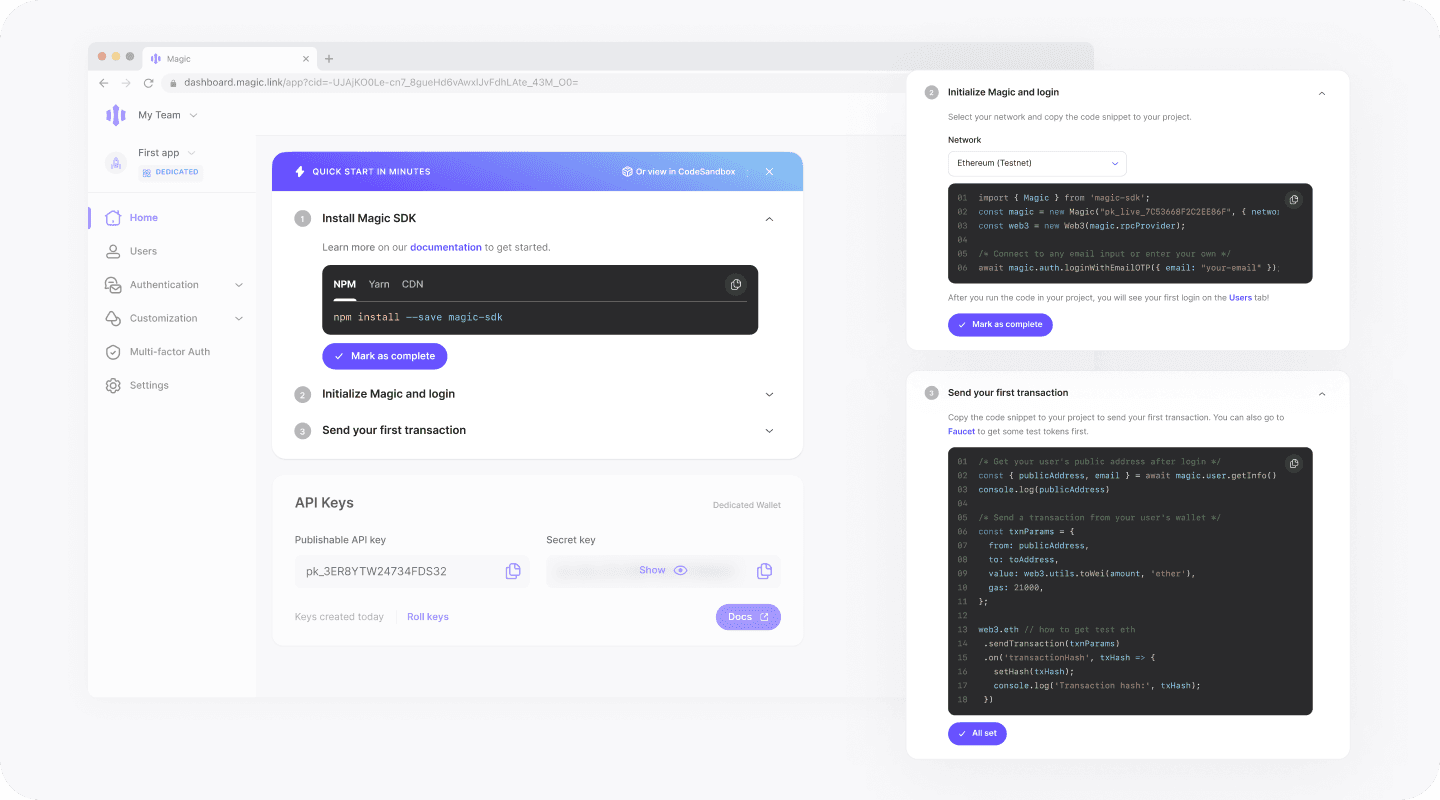Click the DEDICATED badge
1440x800 pixels.
click(x=170, y=172)
